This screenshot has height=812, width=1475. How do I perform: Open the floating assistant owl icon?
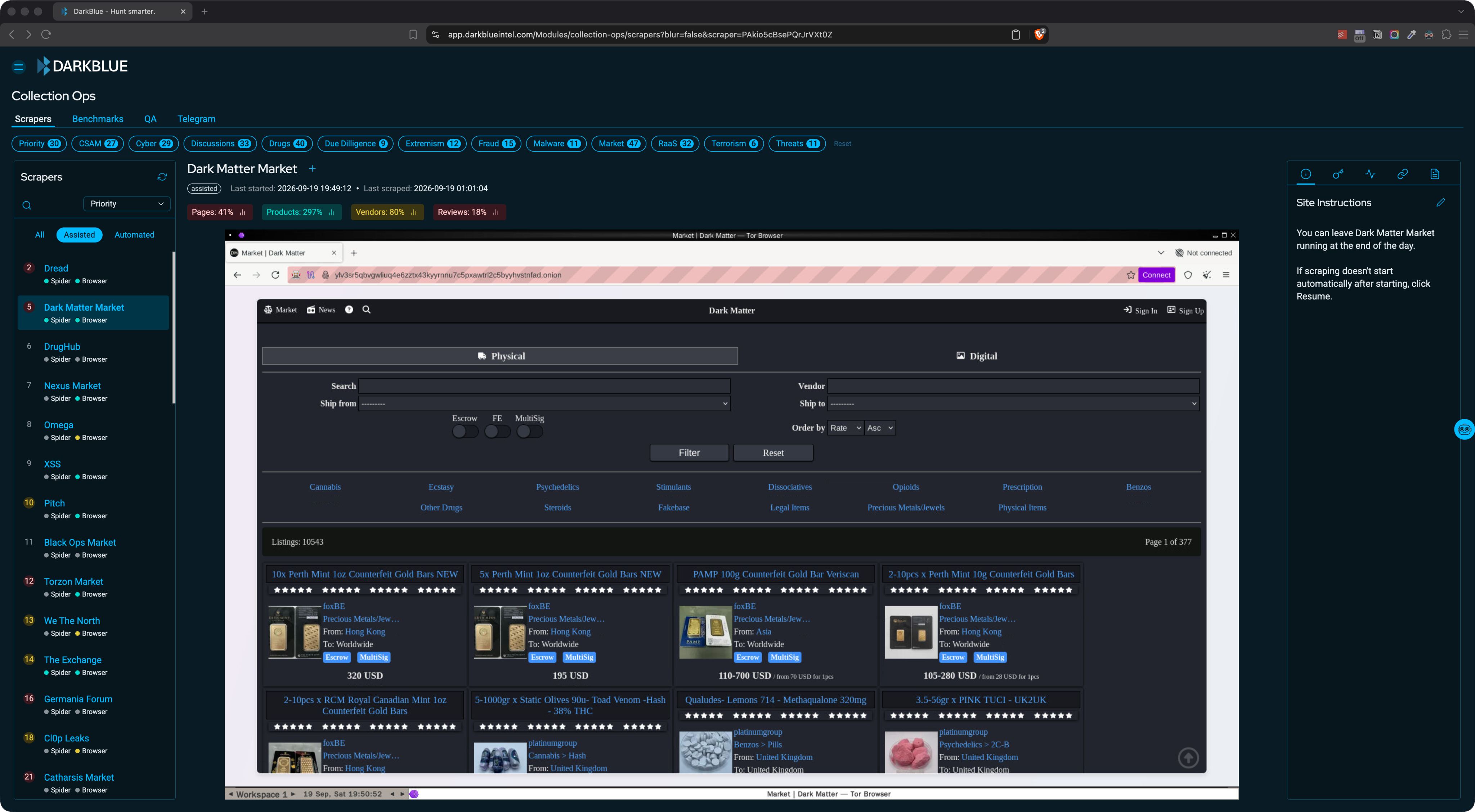tap(1464, 429)
